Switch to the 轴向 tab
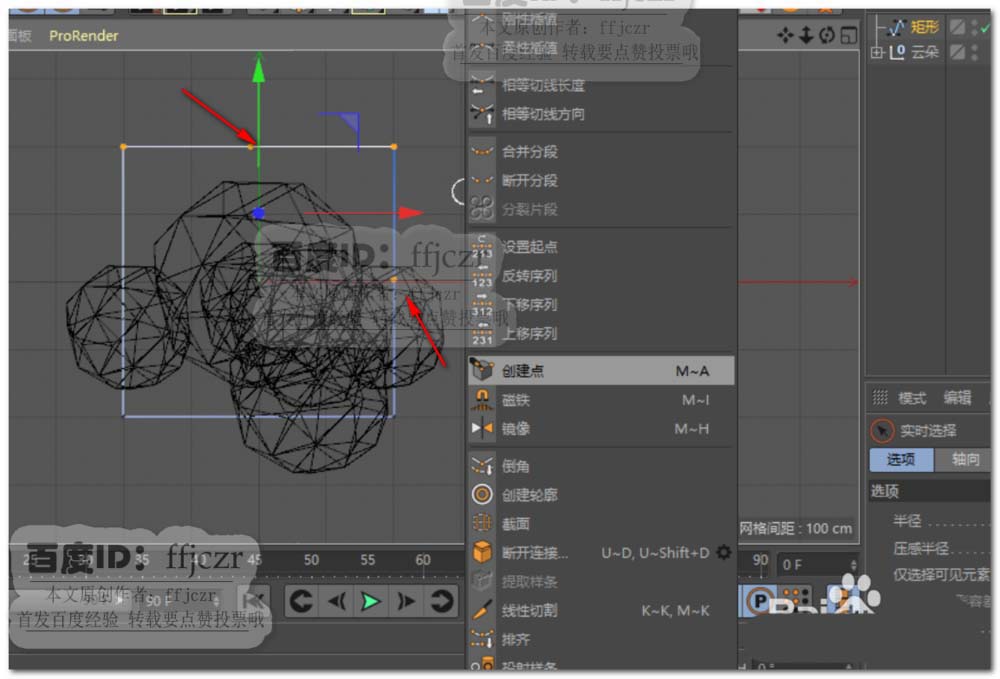 965,460
